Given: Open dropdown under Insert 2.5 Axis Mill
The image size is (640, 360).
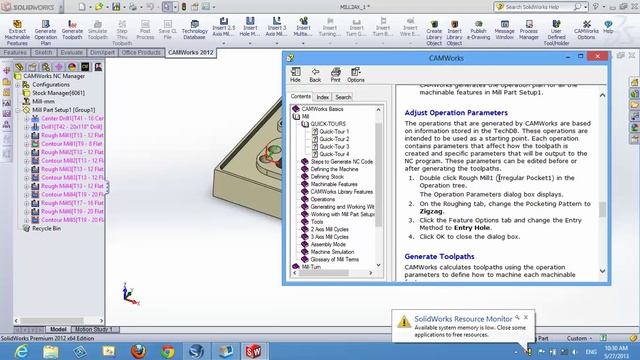Looking at the screenshot, I should click(224, 42).
